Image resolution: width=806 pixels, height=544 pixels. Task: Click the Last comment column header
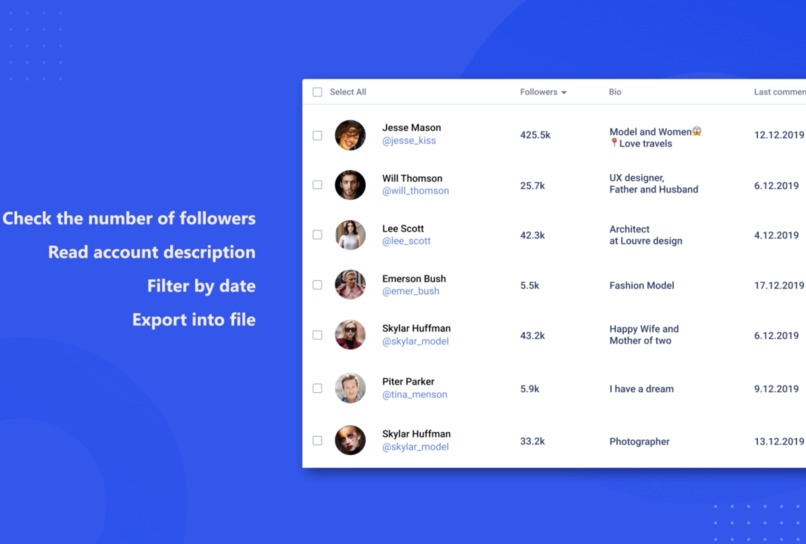tap(780, 92)
